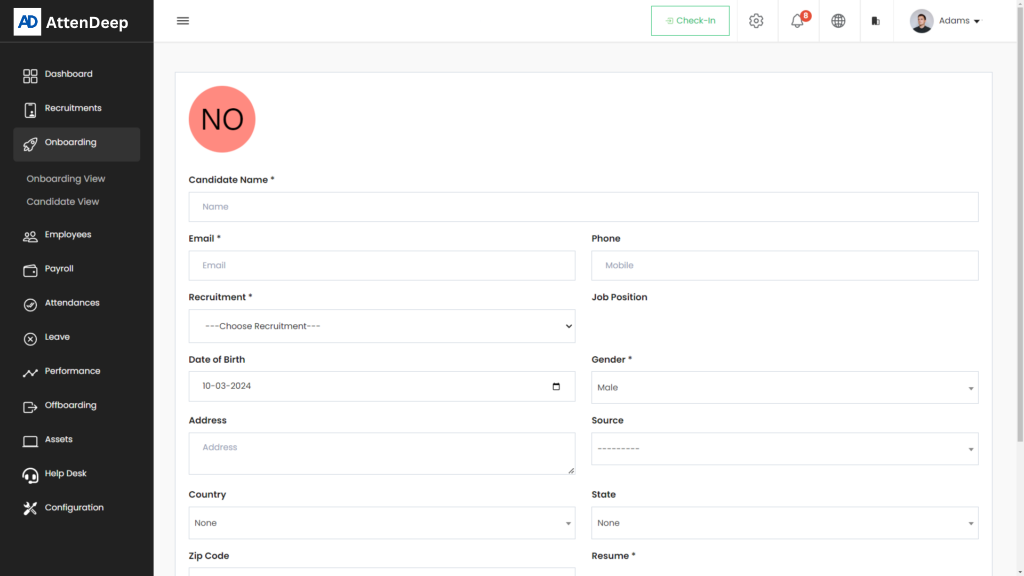Click the AttenDeep logo
Image resolution: width=1024 pixels, height=576 pixels.
(x=72, y=21)
